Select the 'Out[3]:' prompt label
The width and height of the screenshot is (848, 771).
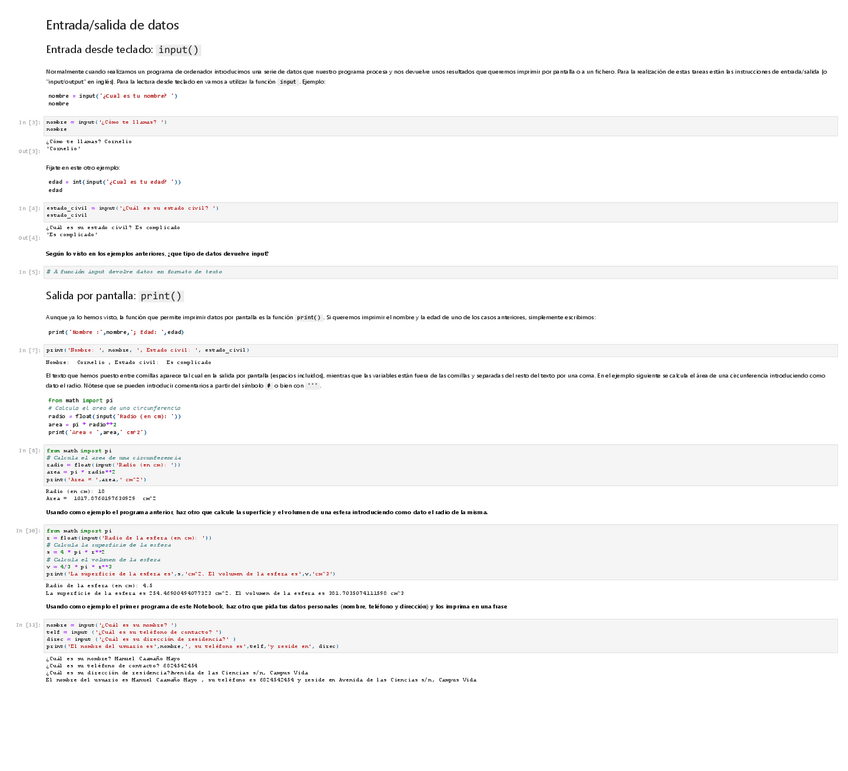point(29,151)
